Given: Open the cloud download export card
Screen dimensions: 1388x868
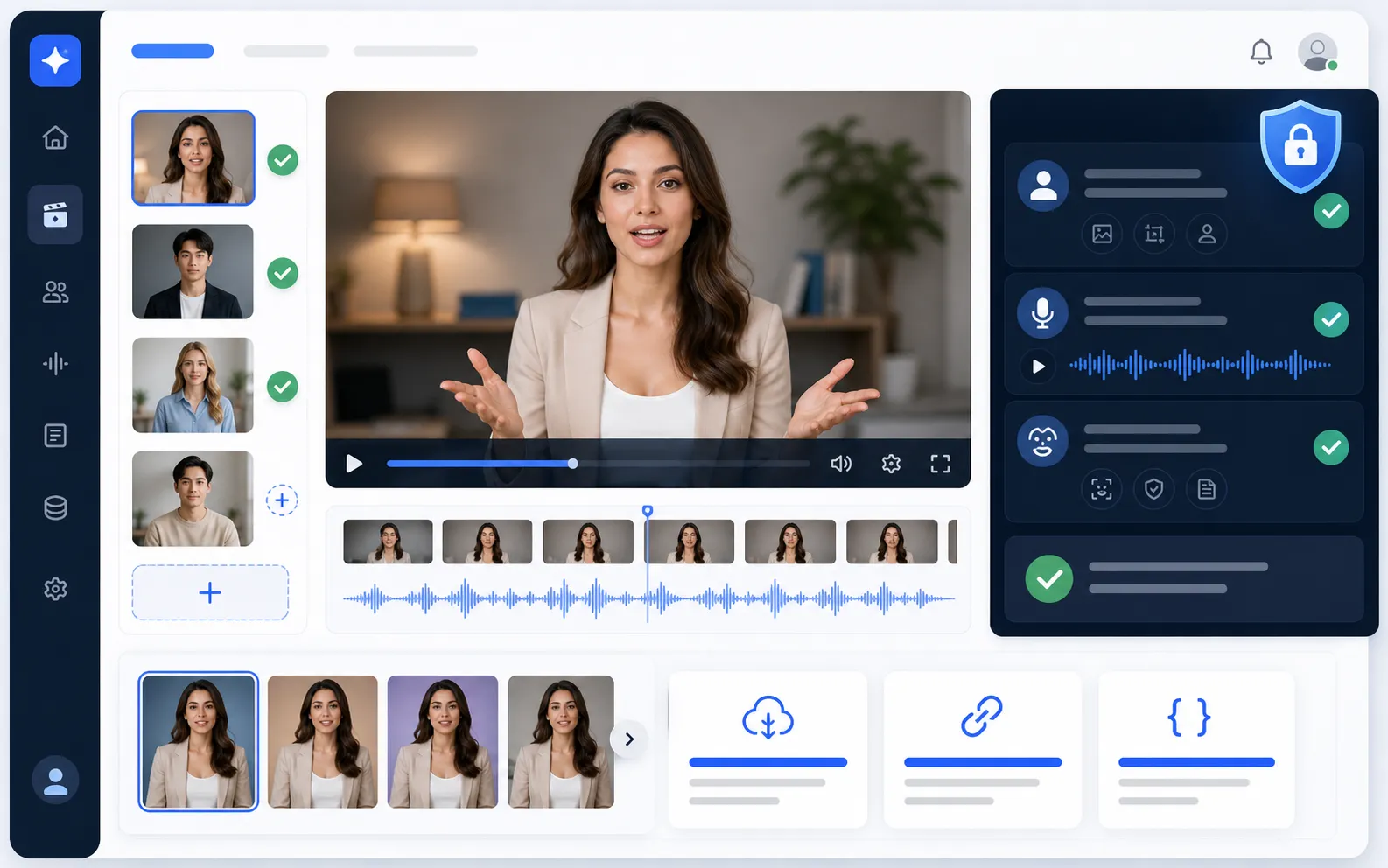Looking at the screenshot, I should [768, 749].
